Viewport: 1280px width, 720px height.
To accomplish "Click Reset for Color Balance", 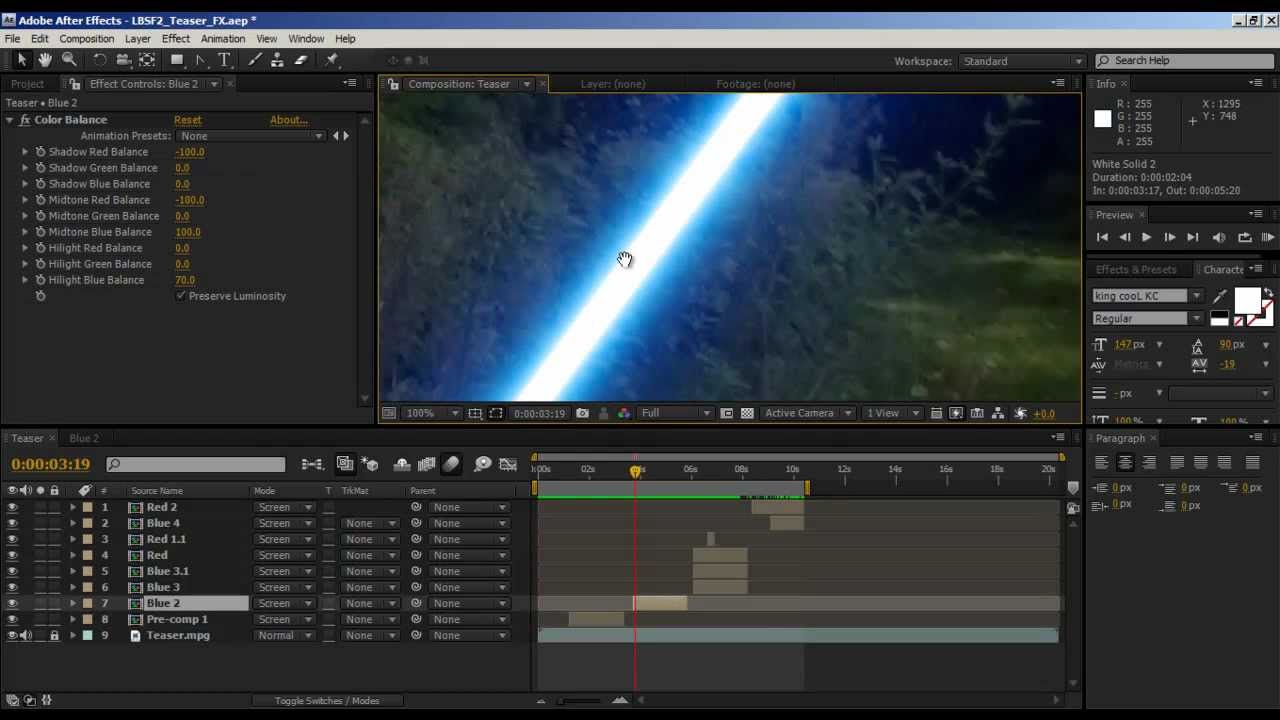I will point(187,120).
